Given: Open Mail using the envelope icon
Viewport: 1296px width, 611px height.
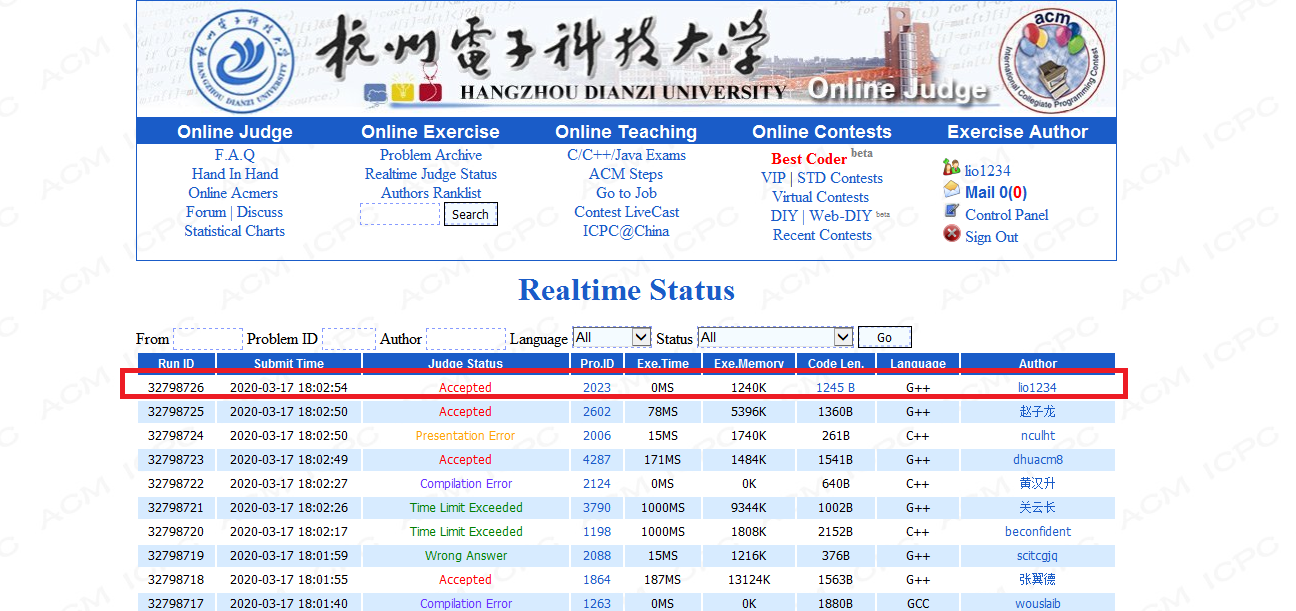Looking at the screenshot, I should (x=953, y=190).
